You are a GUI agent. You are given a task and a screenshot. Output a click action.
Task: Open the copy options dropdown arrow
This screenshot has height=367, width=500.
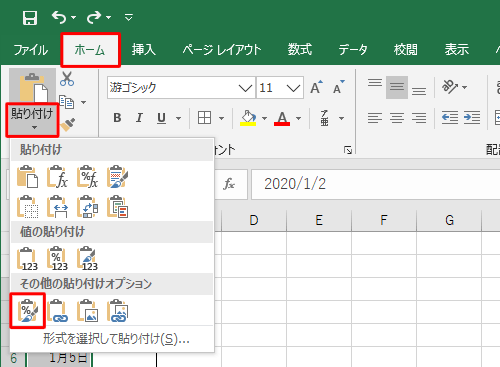84,102
